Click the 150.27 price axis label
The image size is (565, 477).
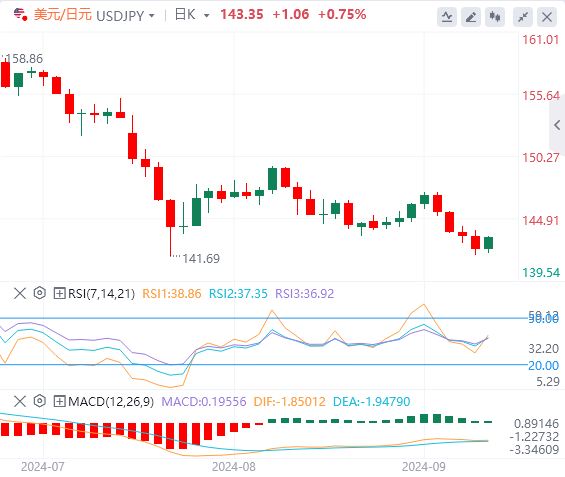click(x=541, y=157)
